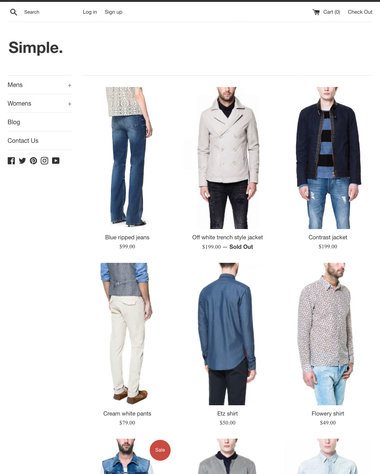The image size is (380, 474).
Task: Click the Simple. store logo
Action: point(36,48)
